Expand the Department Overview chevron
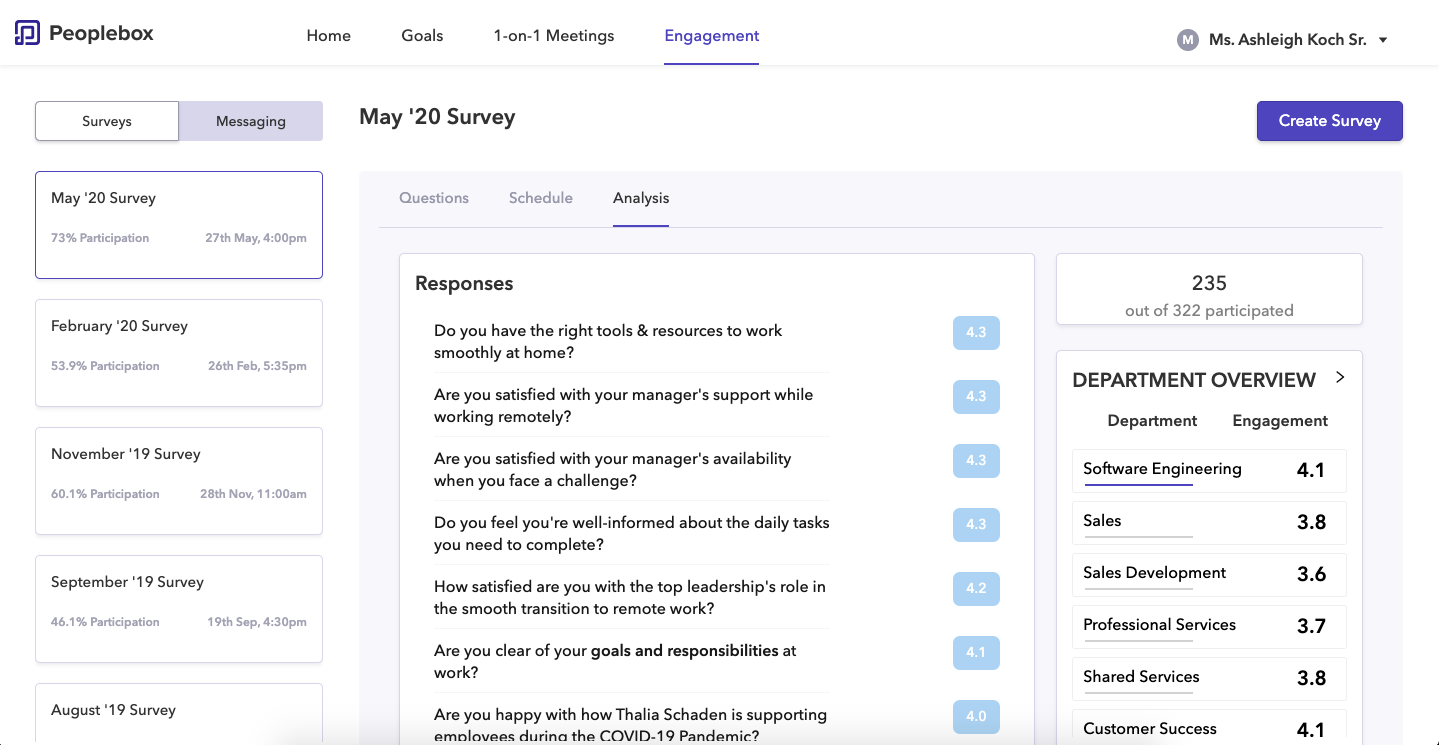1439x745 pixels. (1340, 378)
